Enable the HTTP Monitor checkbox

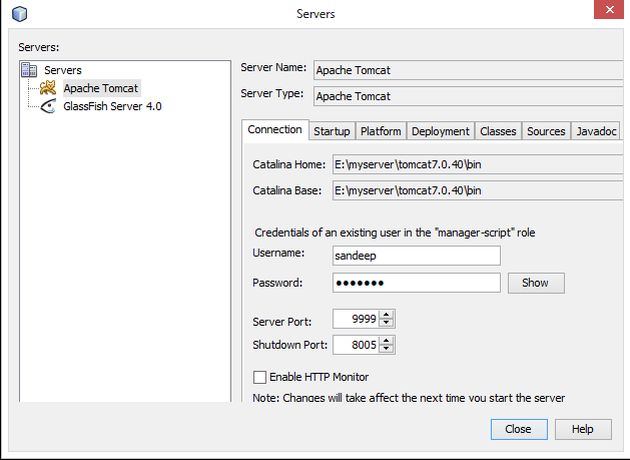tap(260, 377)
